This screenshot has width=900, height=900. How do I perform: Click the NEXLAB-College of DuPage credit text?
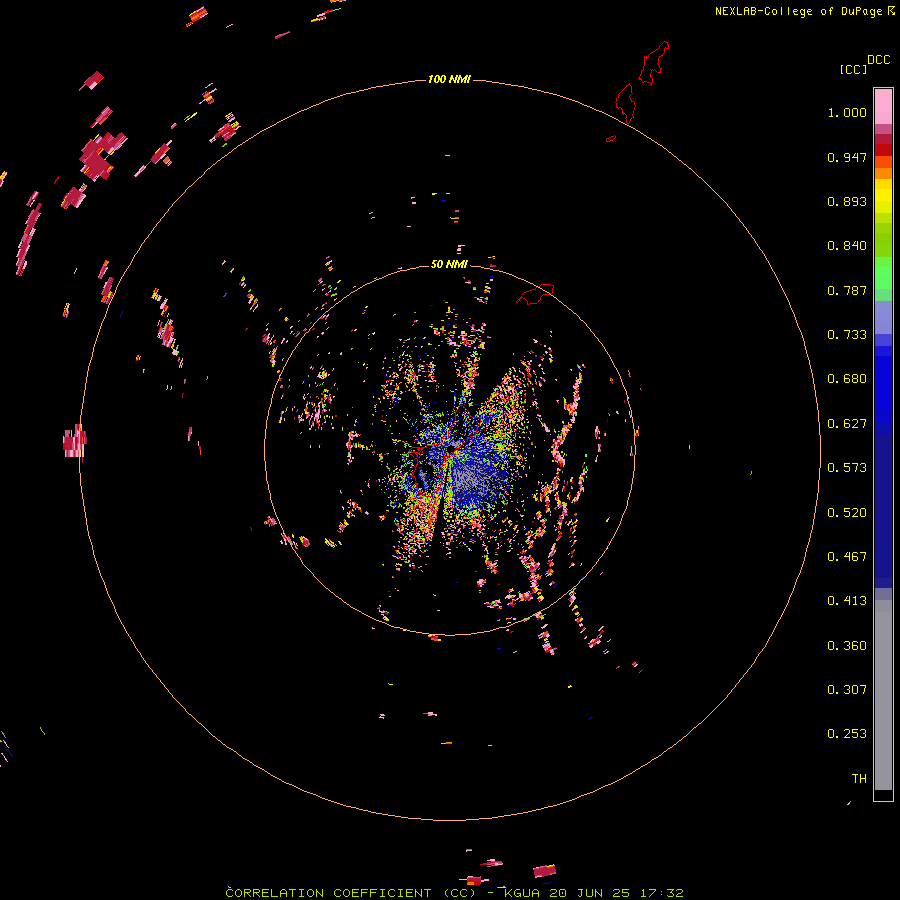coord(798,11)
